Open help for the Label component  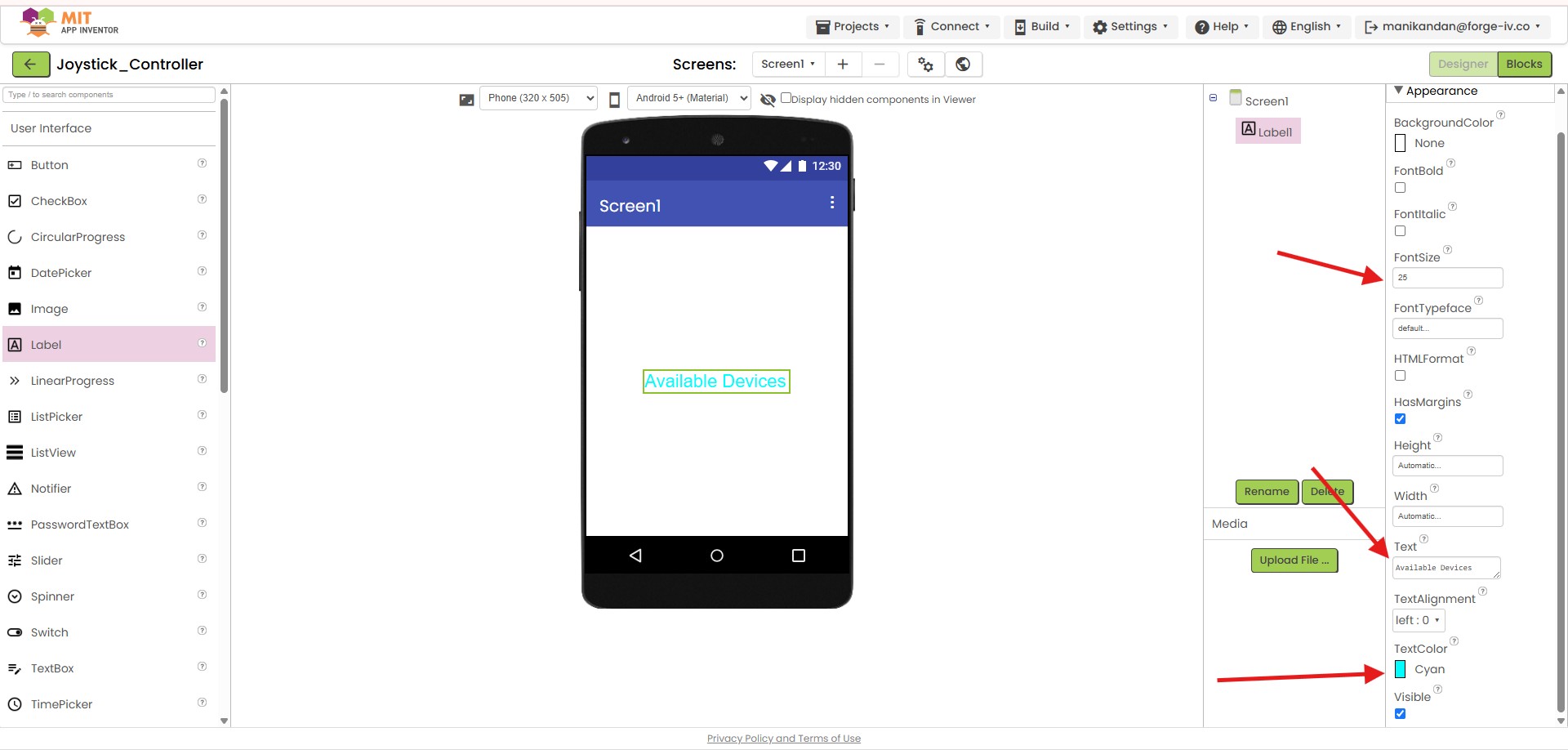click(202, 343)
